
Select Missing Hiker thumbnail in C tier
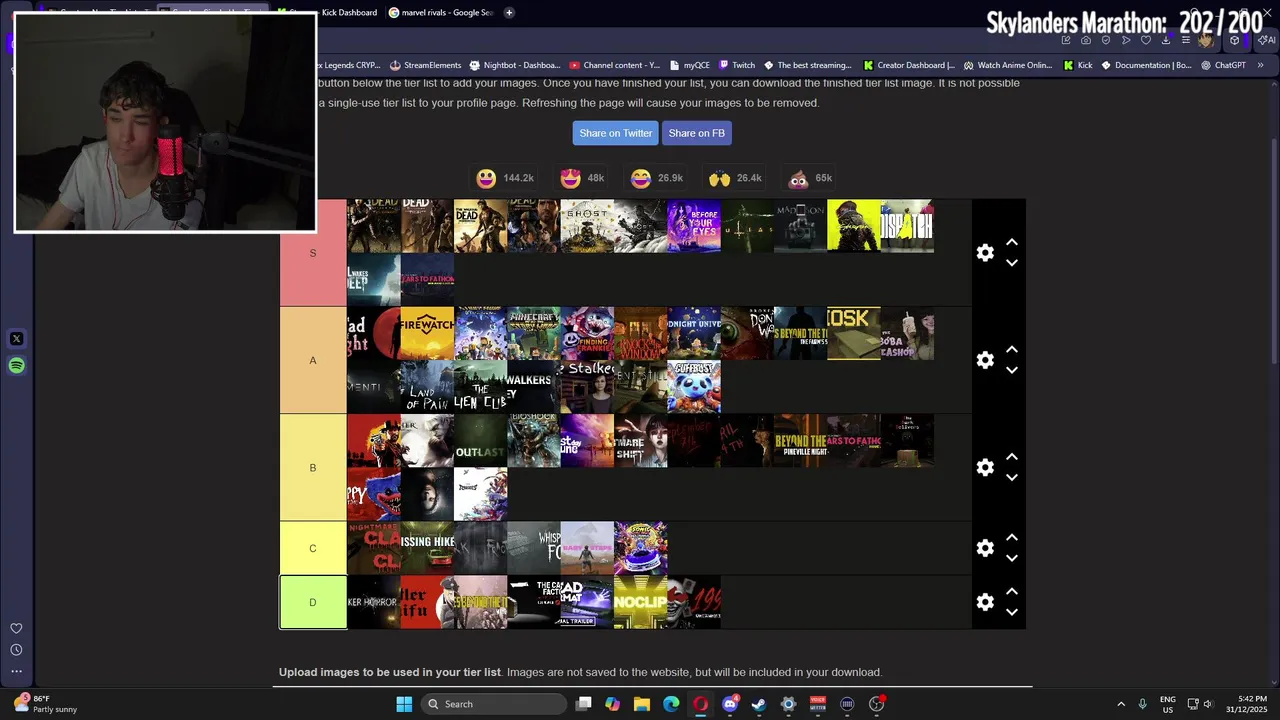(x=427, y=548)
